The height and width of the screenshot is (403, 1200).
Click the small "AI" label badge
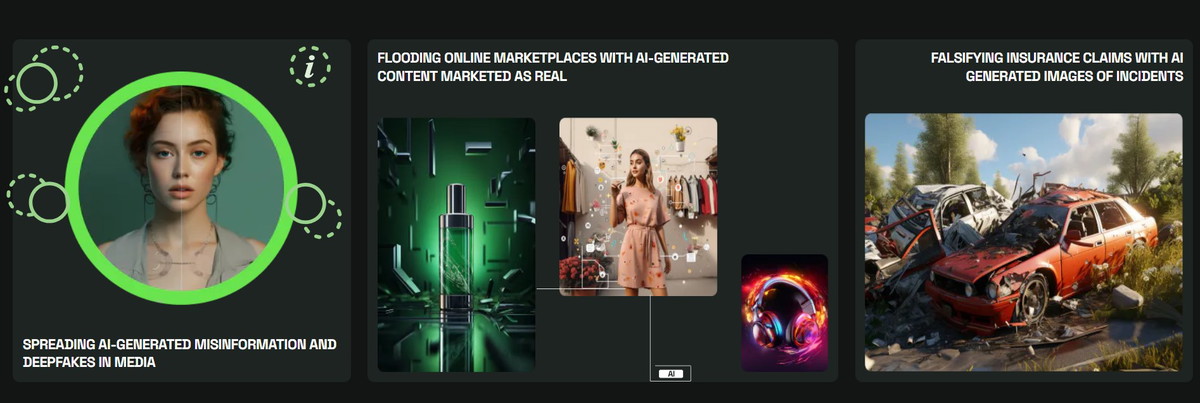pyautogui.click(x=671, y=373)
